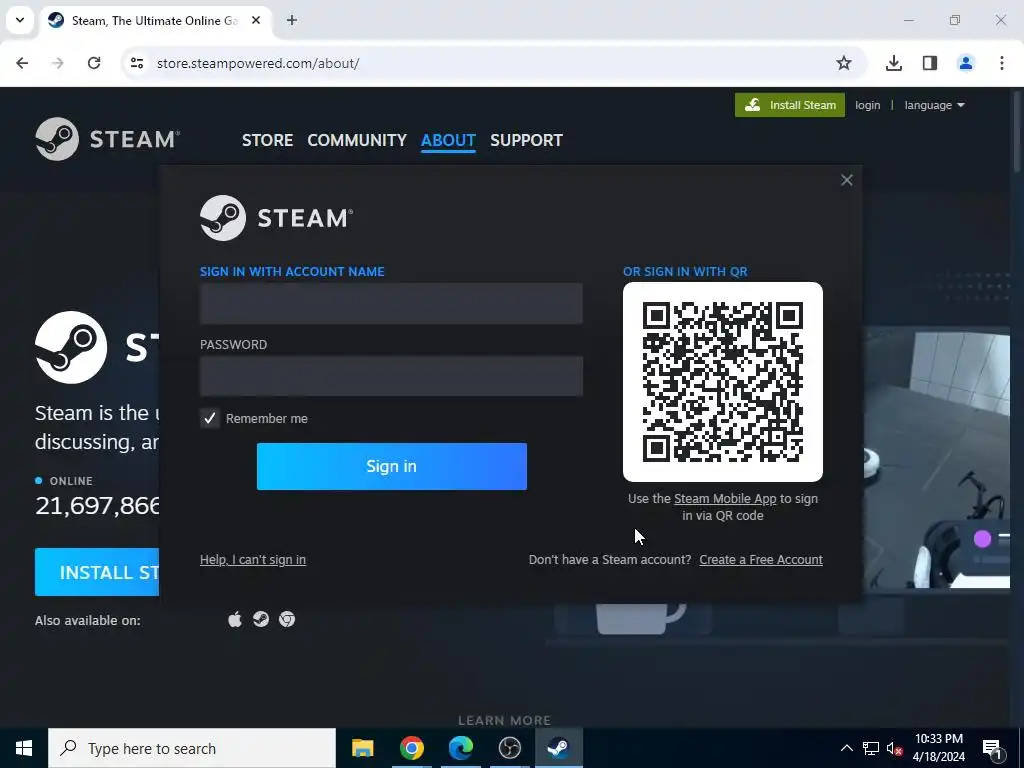Click the login link in header

click(x=867, y=105)
